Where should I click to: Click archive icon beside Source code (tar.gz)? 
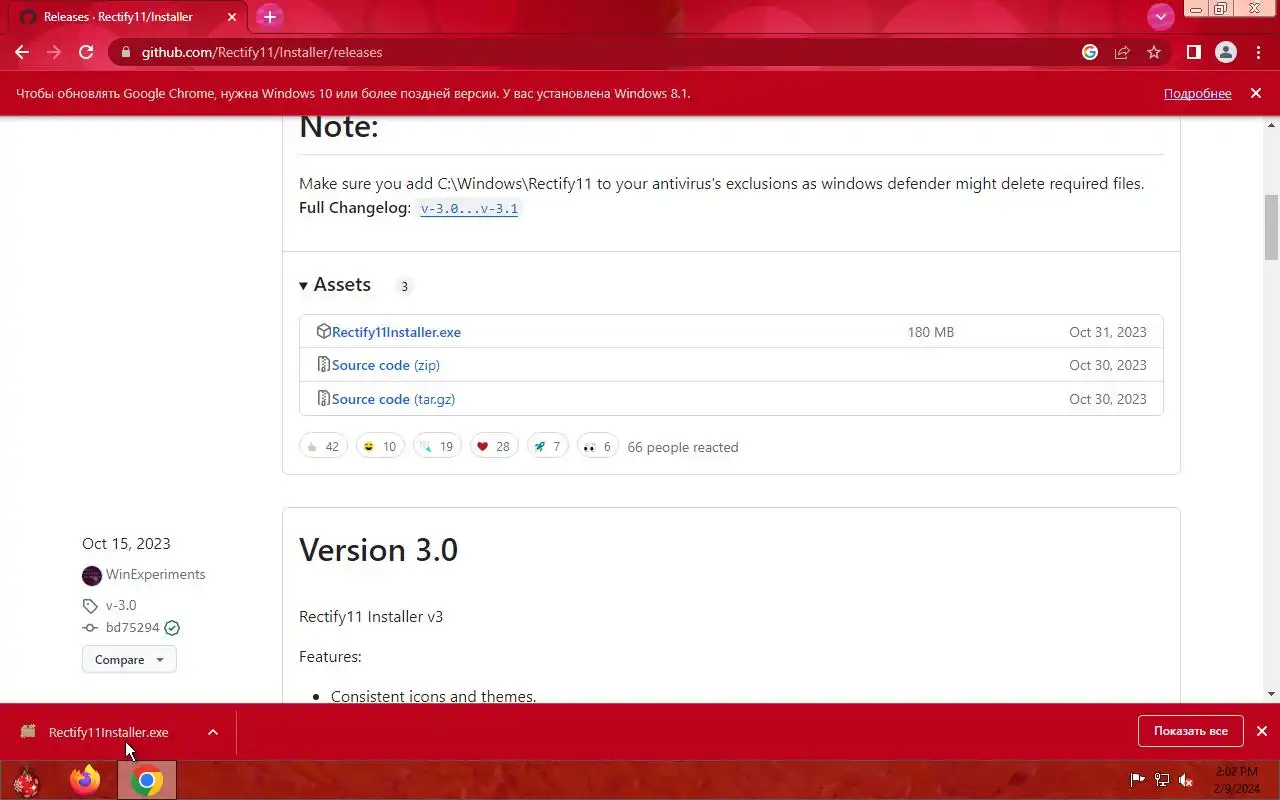[x=323, y=398]
